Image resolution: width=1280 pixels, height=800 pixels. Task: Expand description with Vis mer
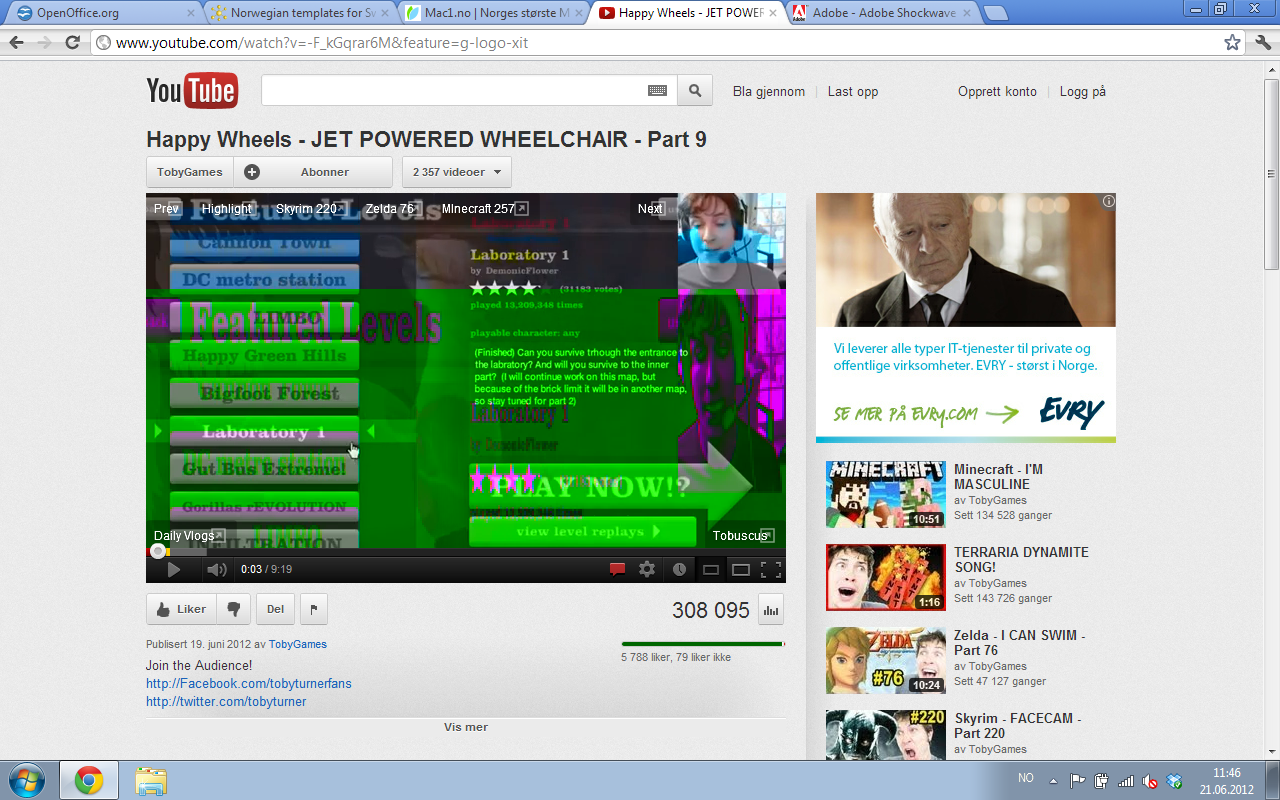pos(466,727)
